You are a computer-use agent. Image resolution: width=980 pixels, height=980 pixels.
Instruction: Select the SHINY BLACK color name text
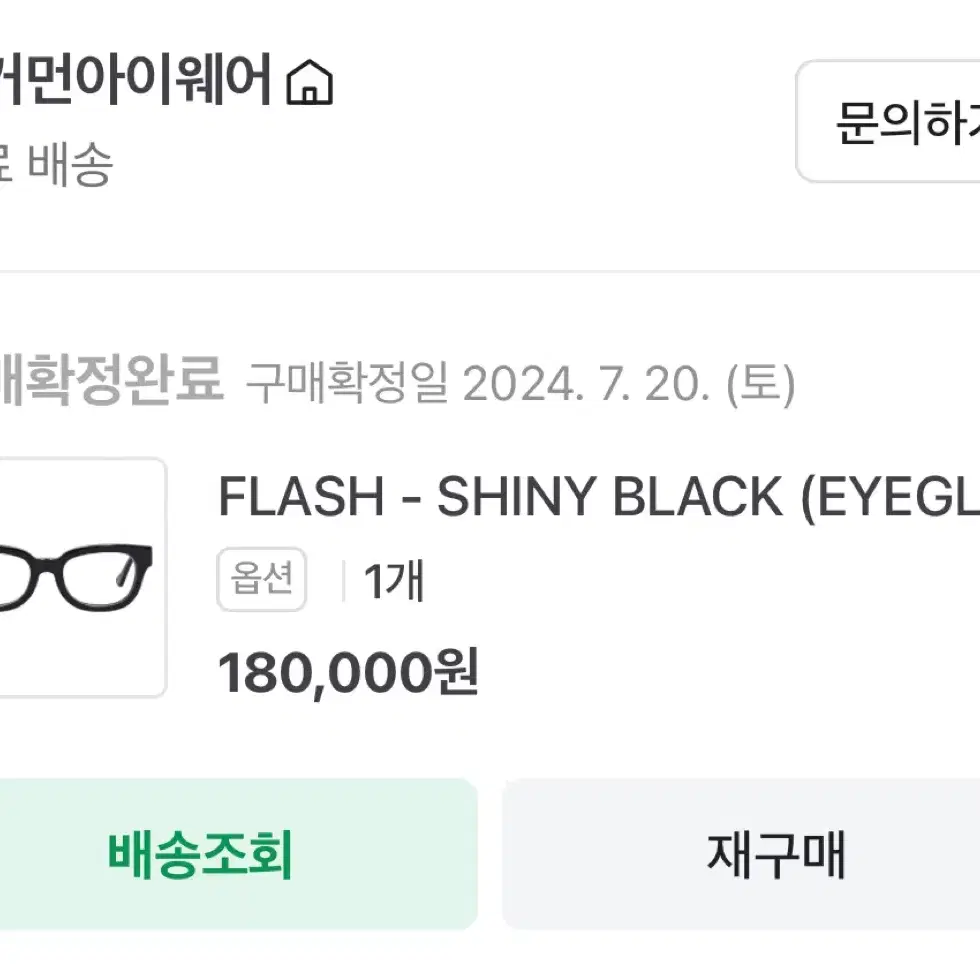(609, 497)
